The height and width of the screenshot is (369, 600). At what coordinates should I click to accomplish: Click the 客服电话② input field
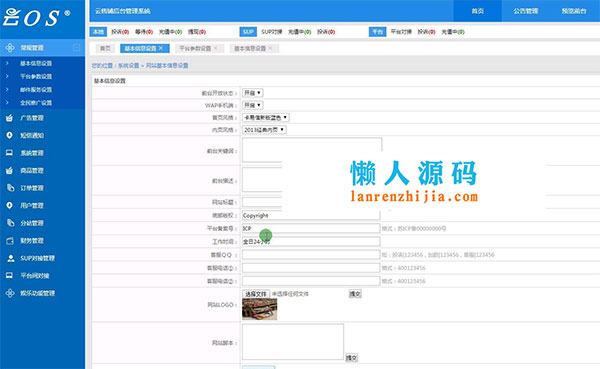click(x=311, y=281)
